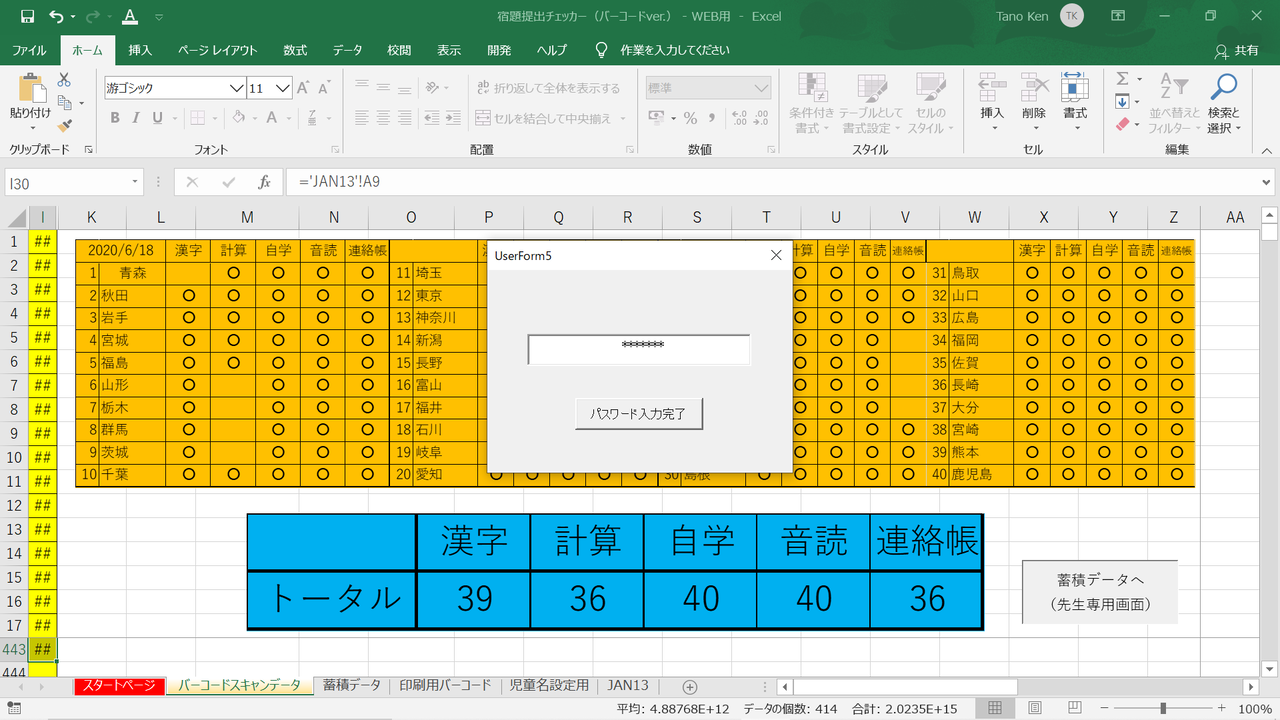The height and width of the screenshot is (720, 1280).
Task: Click the percent style icon
Action: (x=690, y=118)
